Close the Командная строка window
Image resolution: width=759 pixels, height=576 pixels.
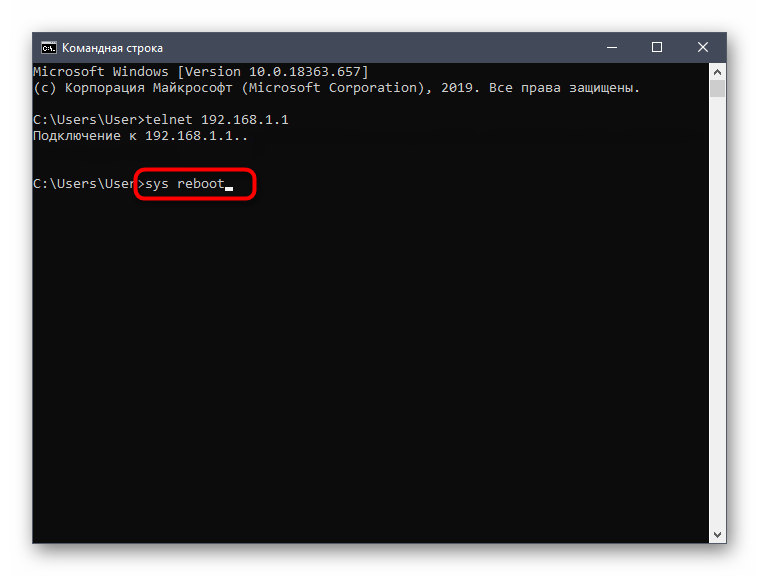tap(703, 47)
